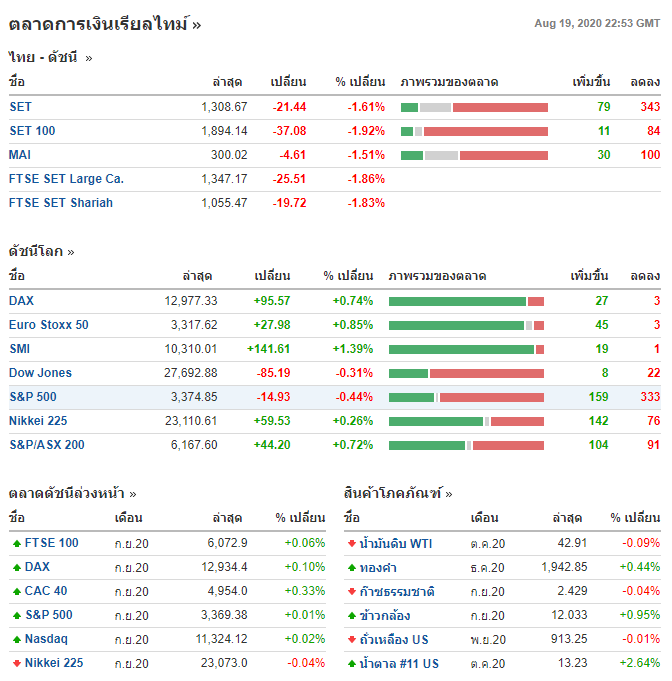
Task: Open the SET 100 index link
Action: click(32, 131)
